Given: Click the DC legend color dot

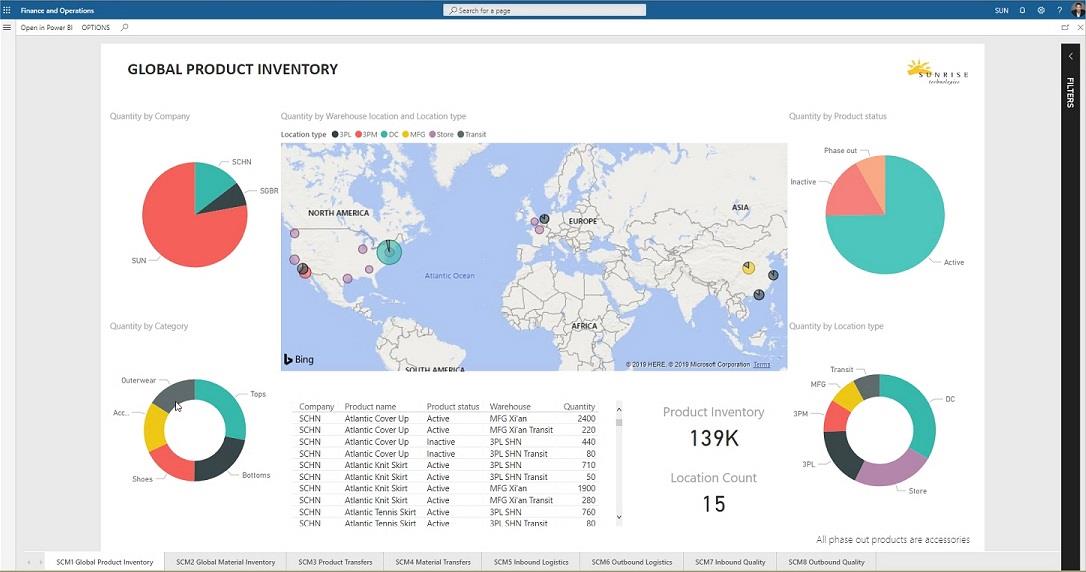Looking at the screenshot, I should 384,134.
